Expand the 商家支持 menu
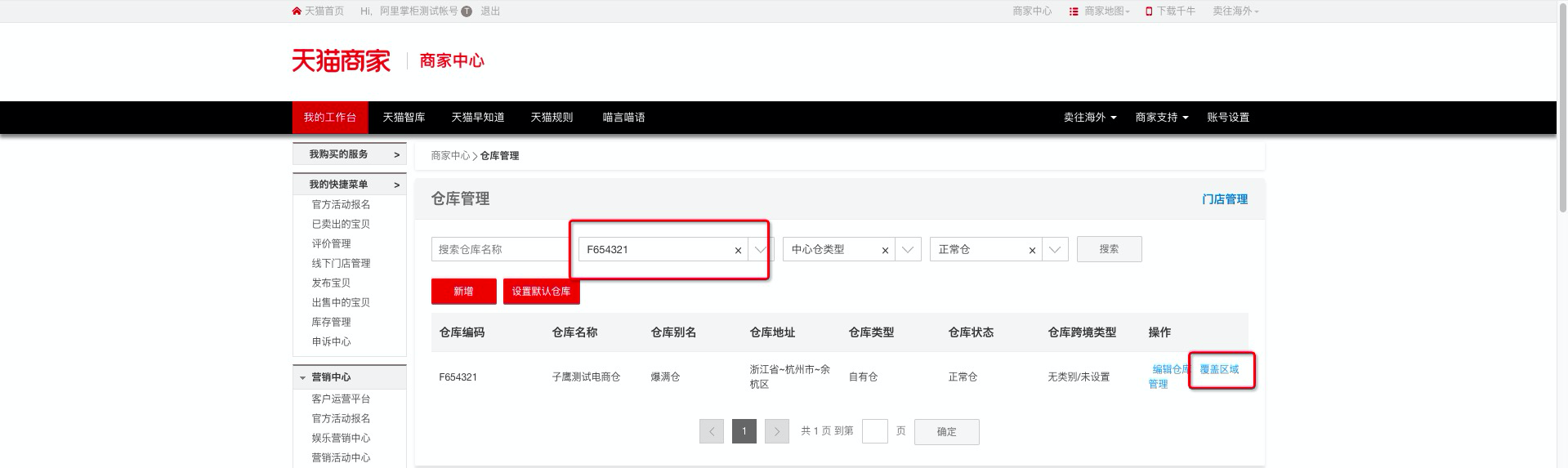Image resolution: width=1568 pixels, height=468 pixels. pyautogui.click(x=1162, y=118)
